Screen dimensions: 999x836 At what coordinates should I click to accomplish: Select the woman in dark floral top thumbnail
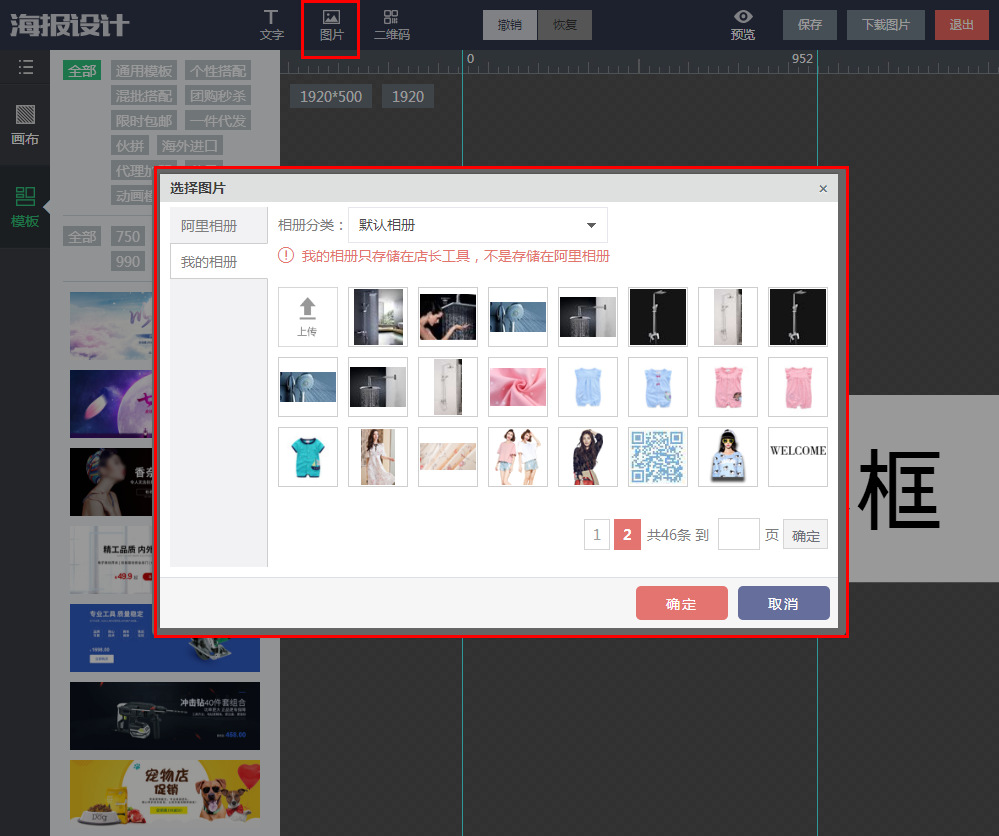pos(587,457)
